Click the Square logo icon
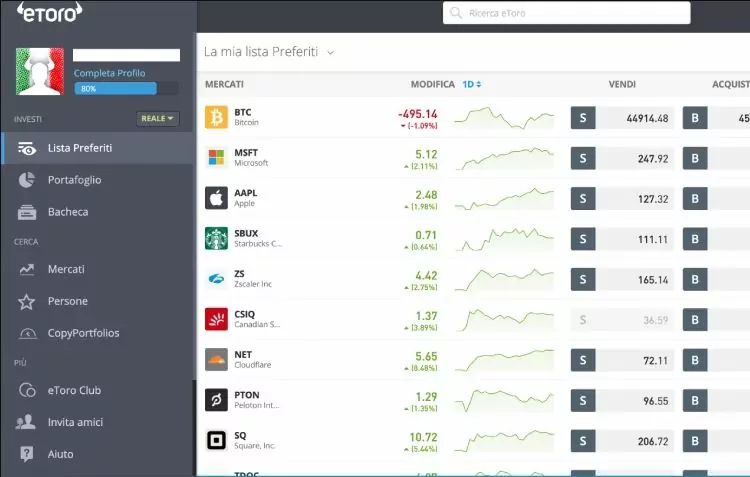This screenshot has width=750, height=477. (x=216, y=440)
